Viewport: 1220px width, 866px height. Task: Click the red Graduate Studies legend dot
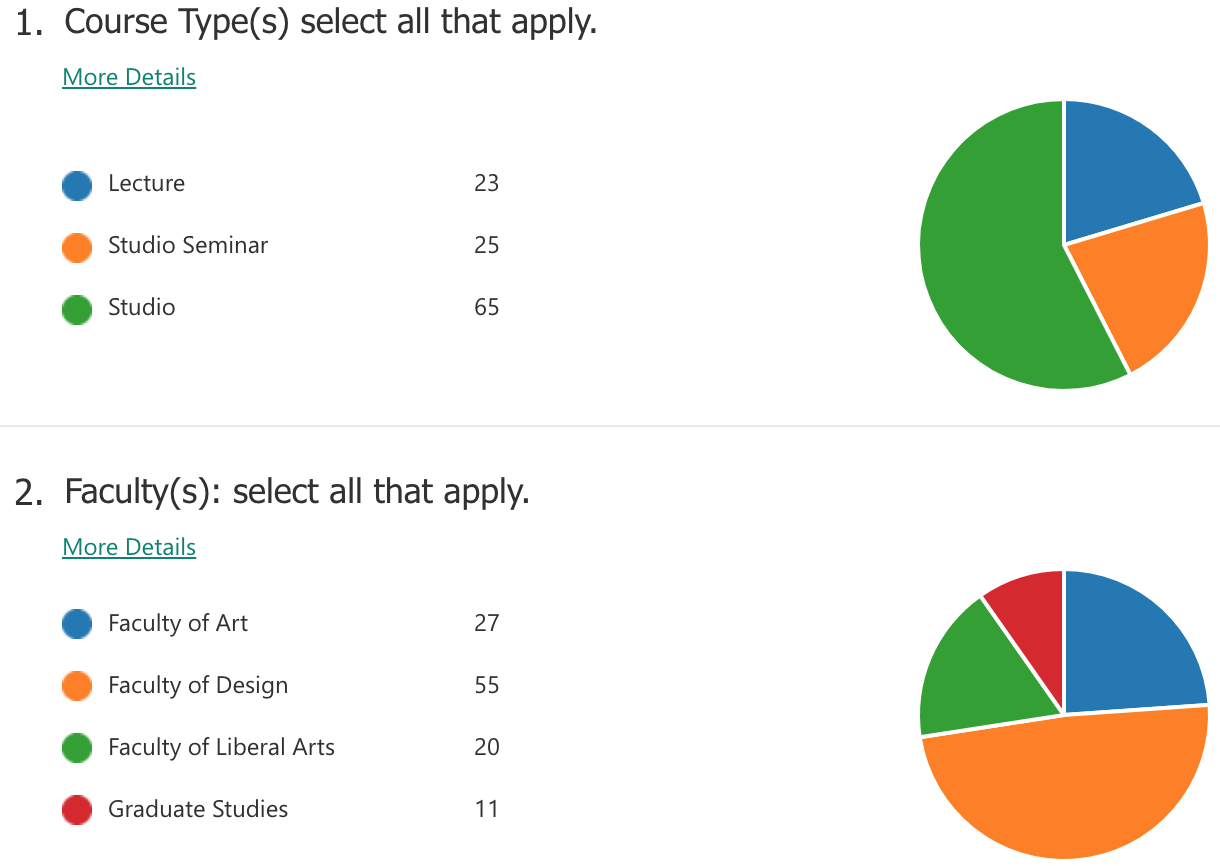77,811
